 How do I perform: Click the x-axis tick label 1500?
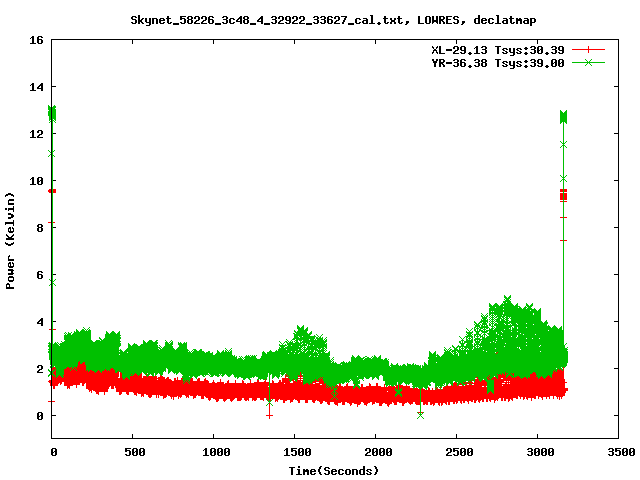[297, 452]
